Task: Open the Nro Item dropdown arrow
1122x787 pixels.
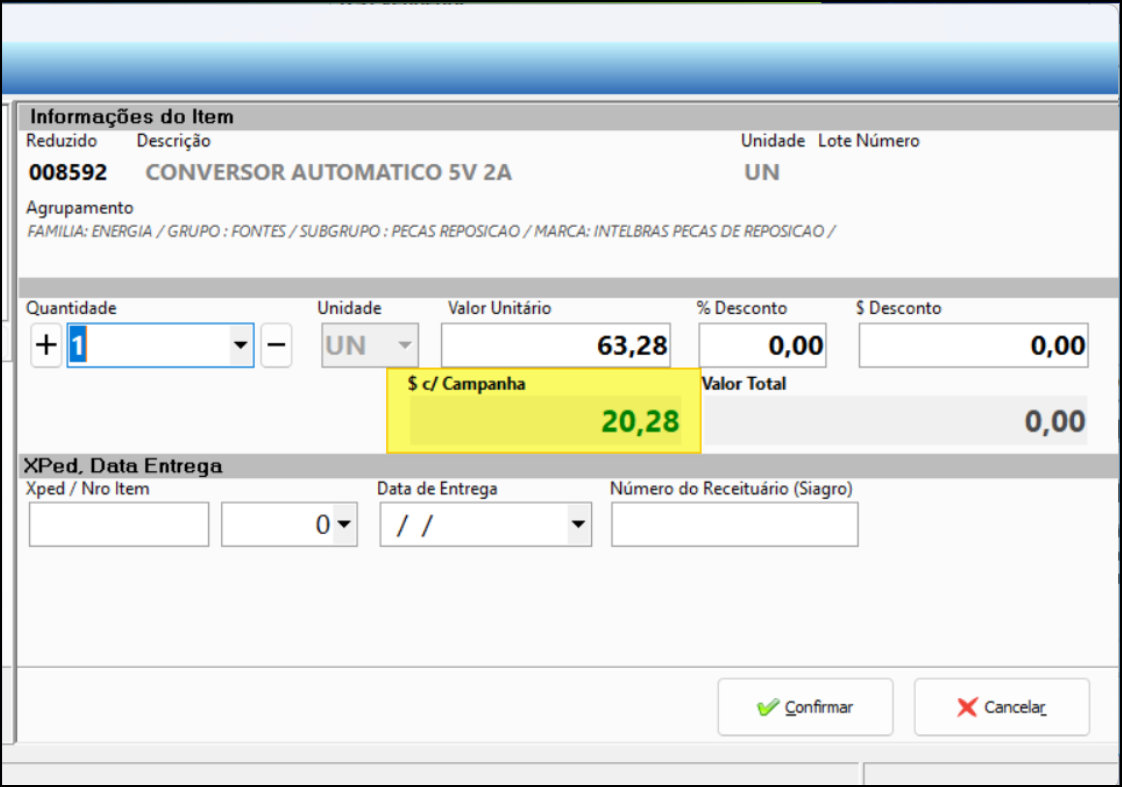Action: tap(344, 524)
